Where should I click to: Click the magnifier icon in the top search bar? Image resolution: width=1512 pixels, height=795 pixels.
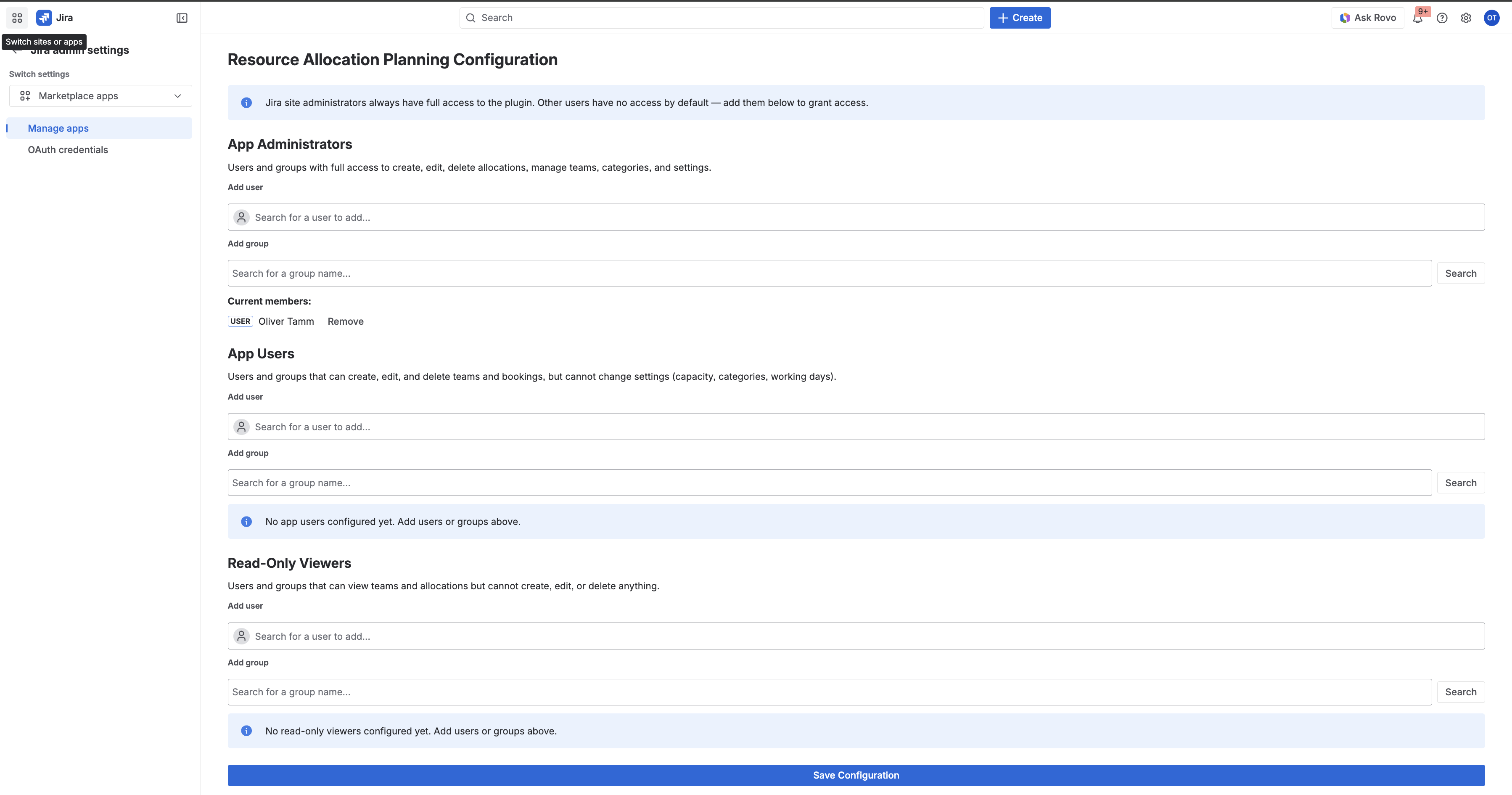point(471,18)
